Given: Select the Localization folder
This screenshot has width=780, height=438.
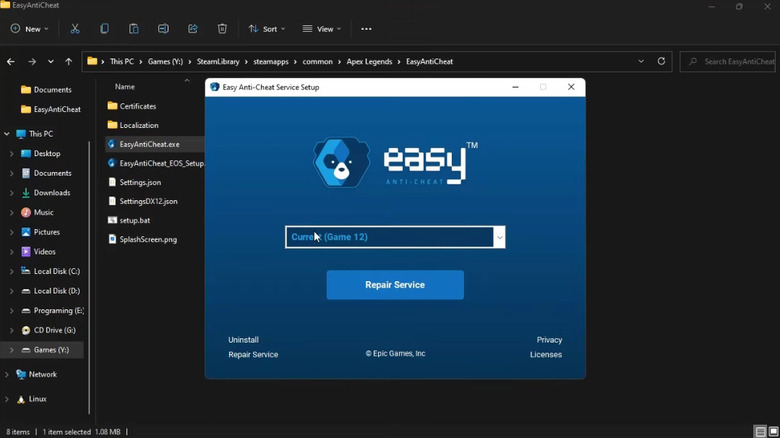Looking at the screenshot, I should [x=133, y=125].
